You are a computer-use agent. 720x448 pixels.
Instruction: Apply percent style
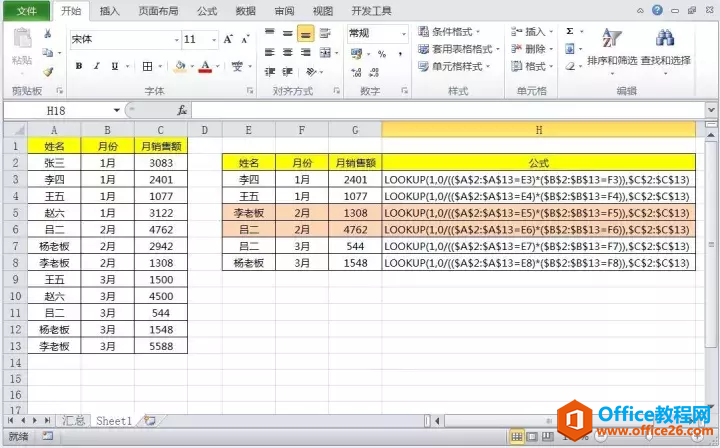coord(382,54)
